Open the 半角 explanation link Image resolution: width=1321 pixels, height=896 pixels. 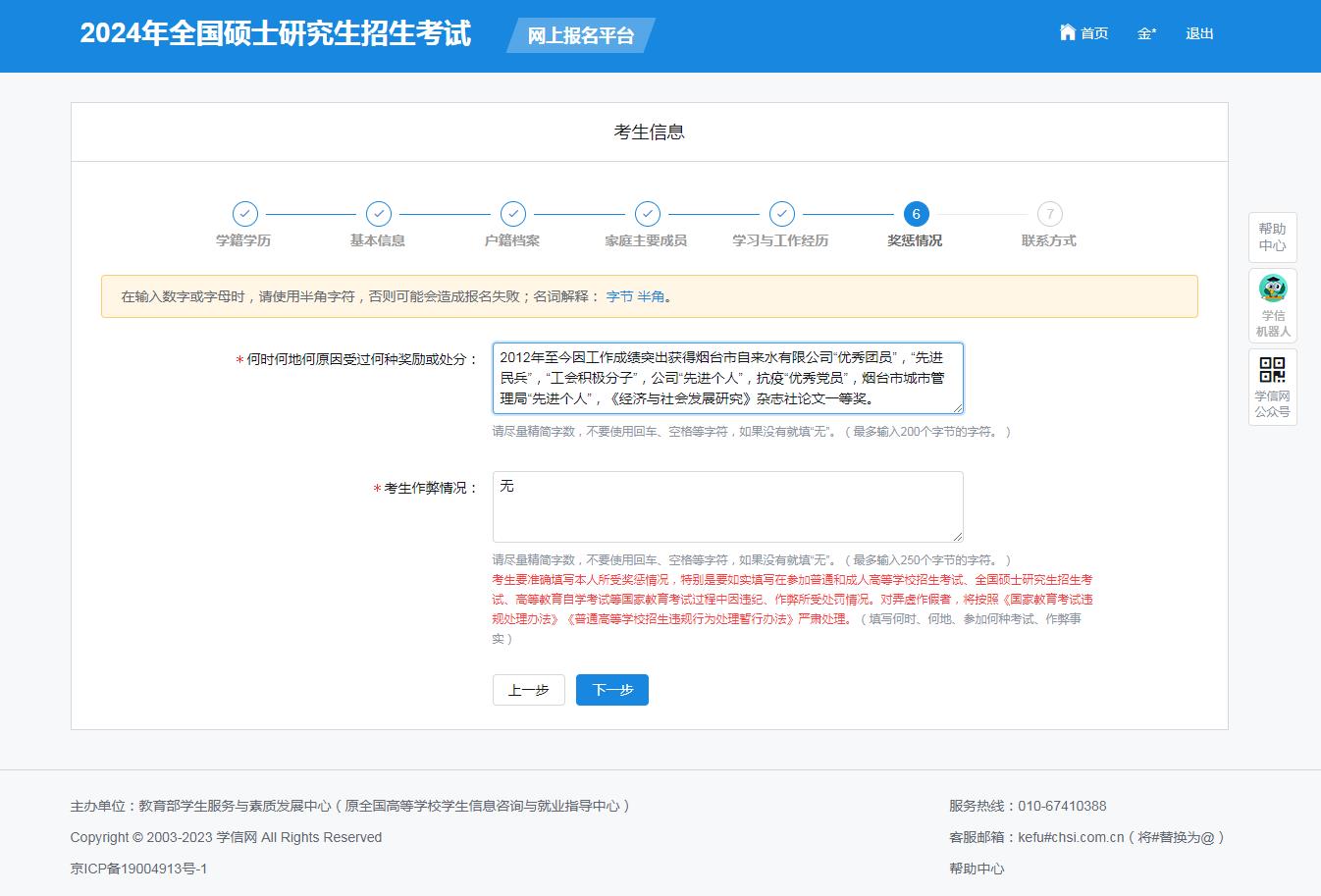coord(651,296)
